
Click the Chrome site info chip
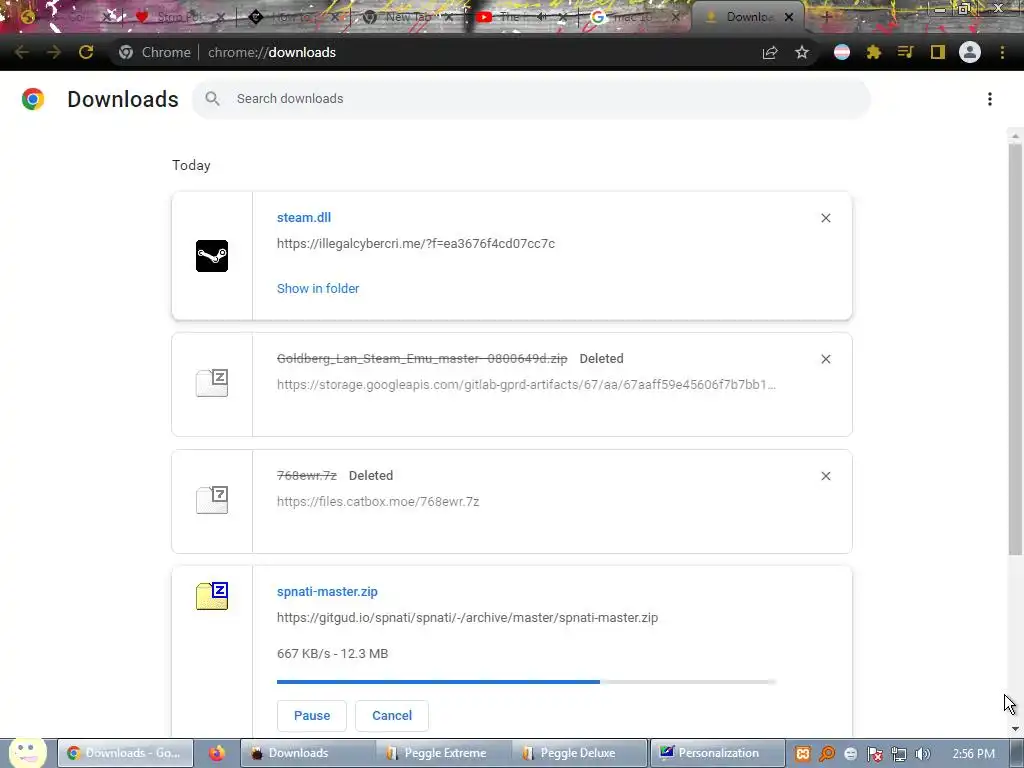pos(155,52)
